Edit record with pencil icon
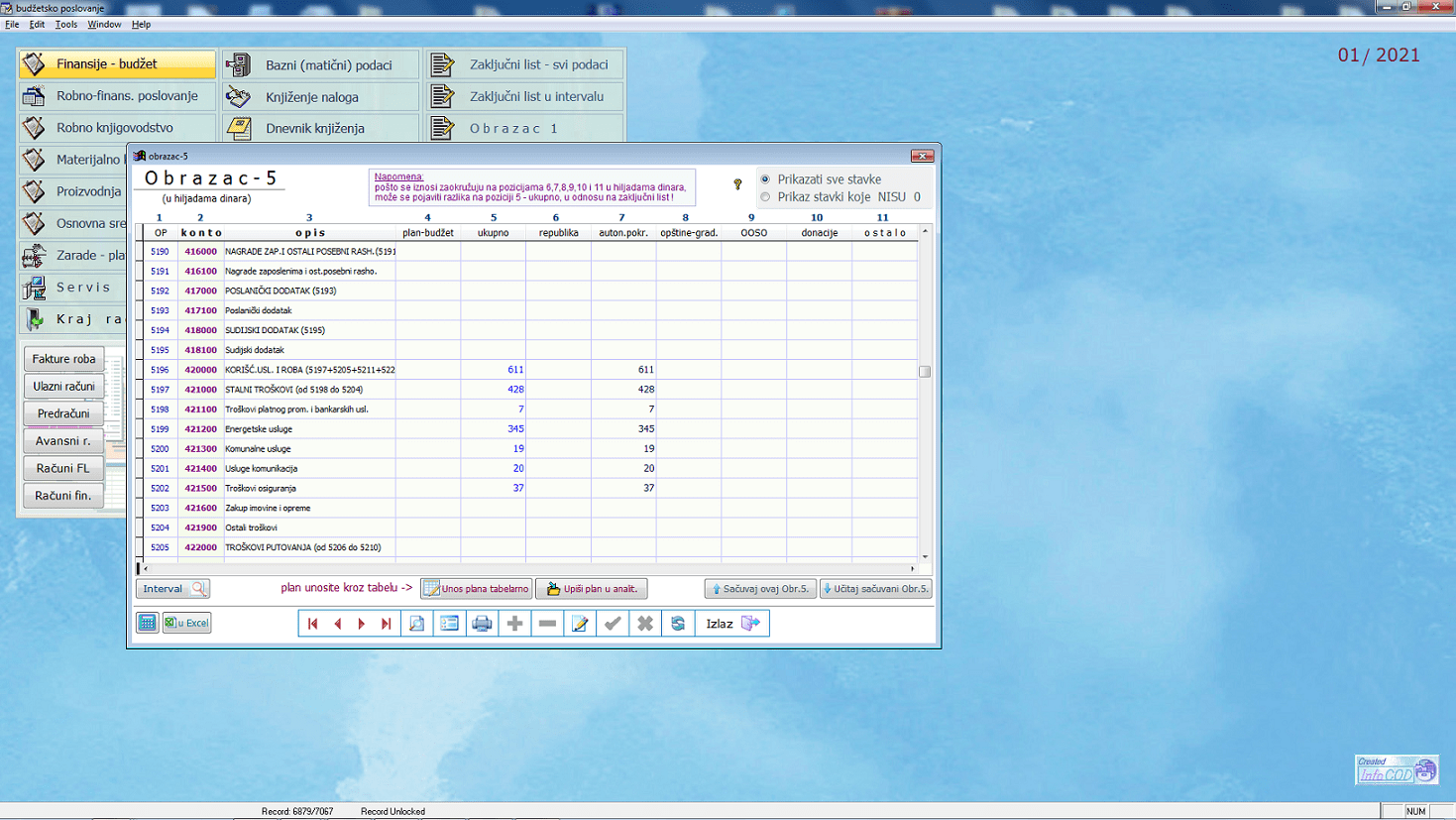Screen dimensions: 1456x820 (580, 624)
